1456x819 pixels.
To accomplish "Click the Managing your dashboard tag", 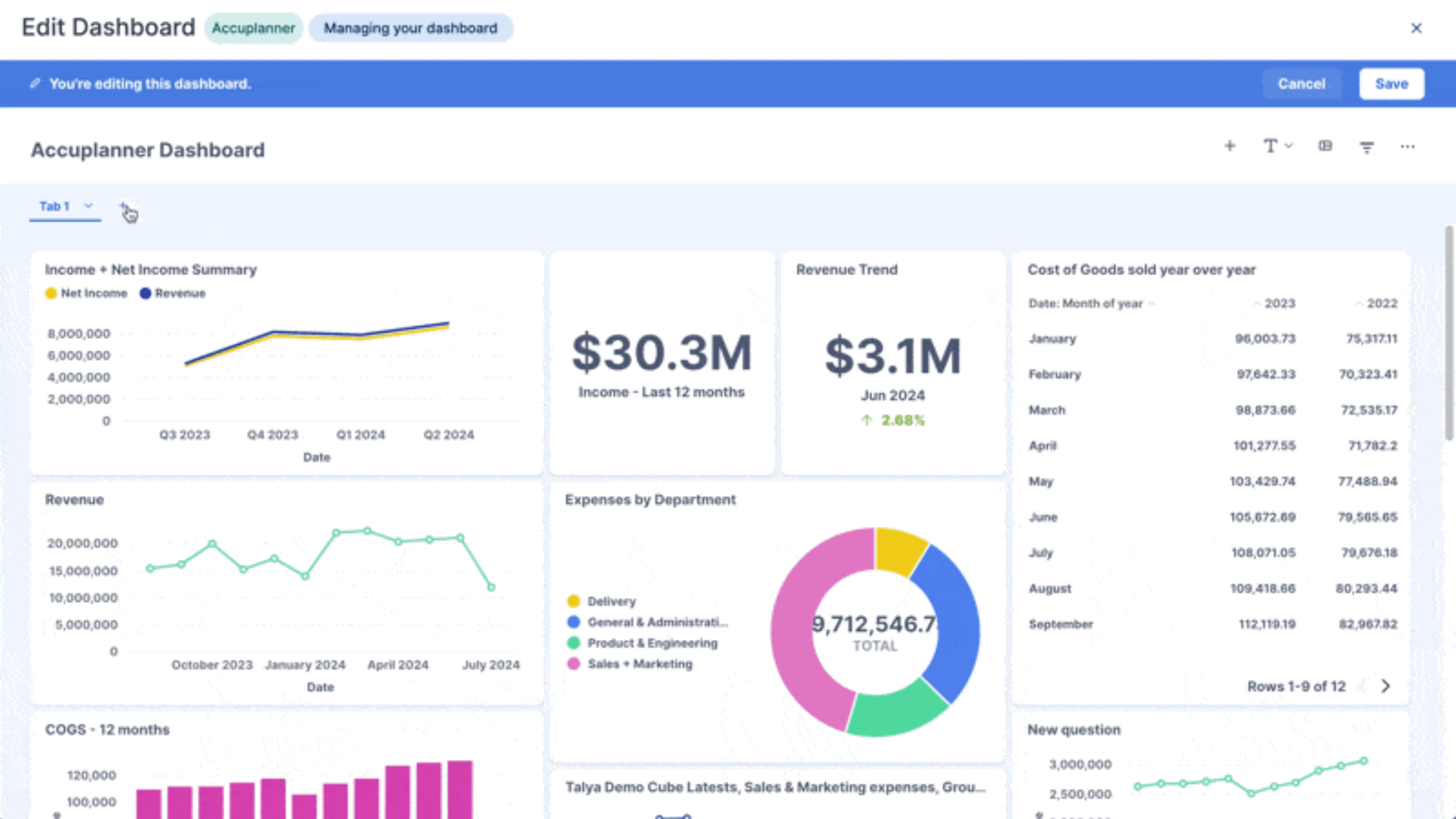I will pyautogui.click(x=410, y=28).
